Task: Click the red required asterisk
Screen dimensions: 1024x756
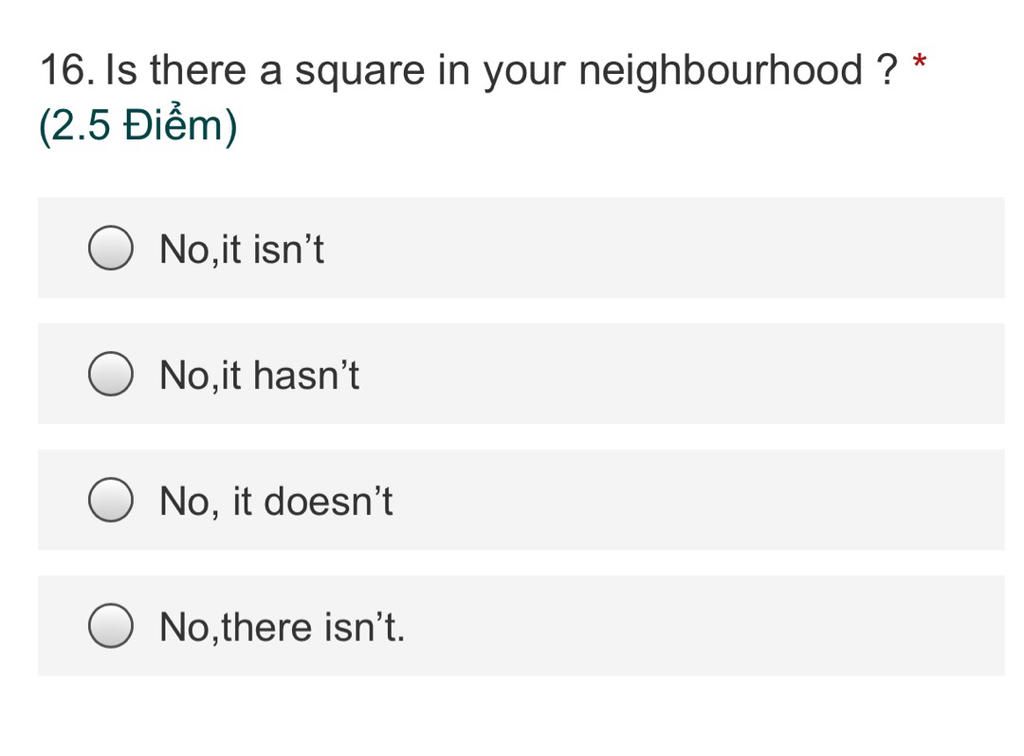Action: pyautogui.click(x=920, y=62)
